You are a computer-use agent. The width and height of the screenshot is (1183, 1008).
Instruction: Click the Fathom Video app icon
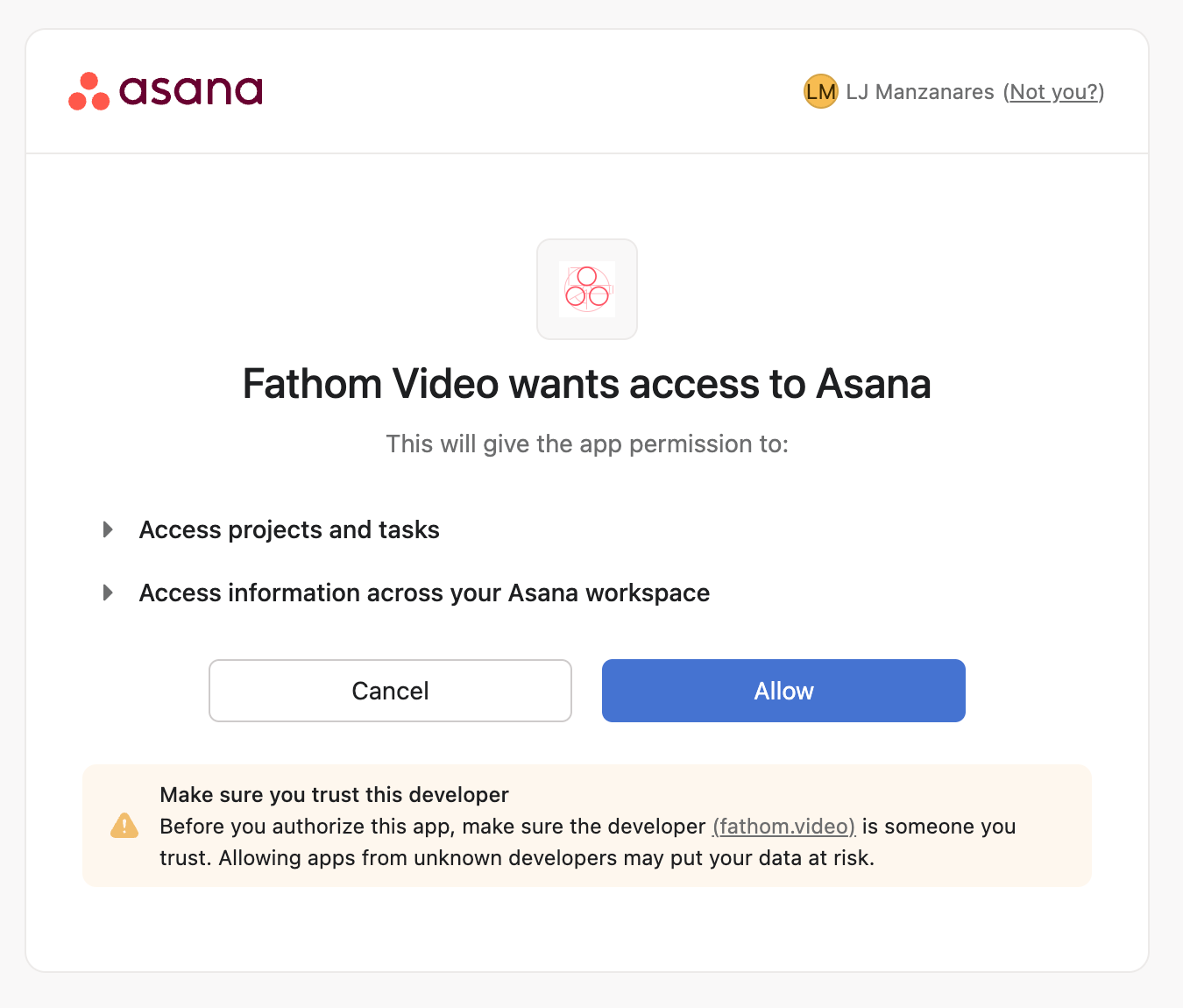[x=587, y=289]
